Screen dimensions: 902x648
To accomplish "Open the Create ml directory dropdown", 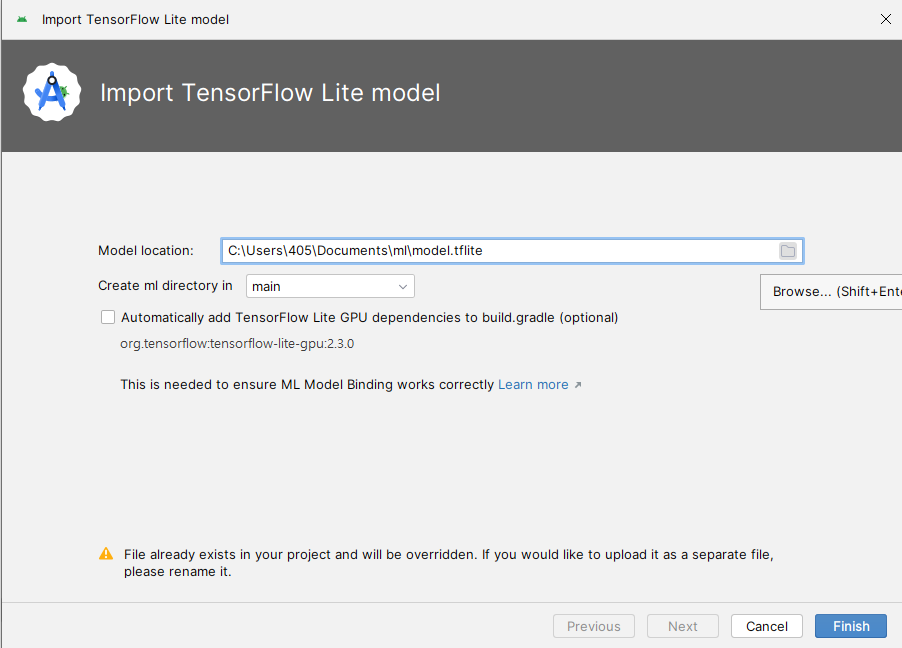I will (x=330, y=286).
